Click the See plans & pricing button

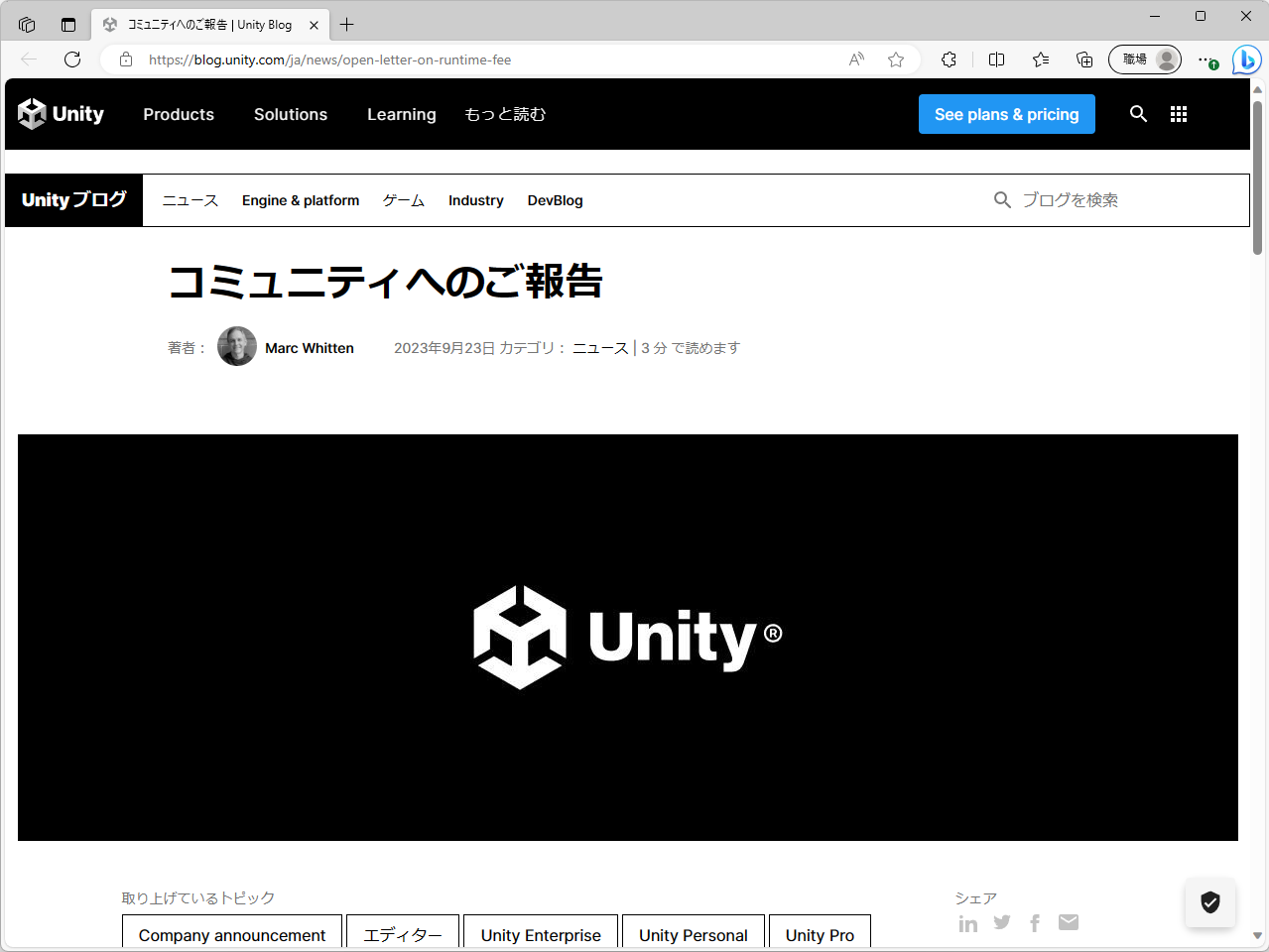point(1006,114)
